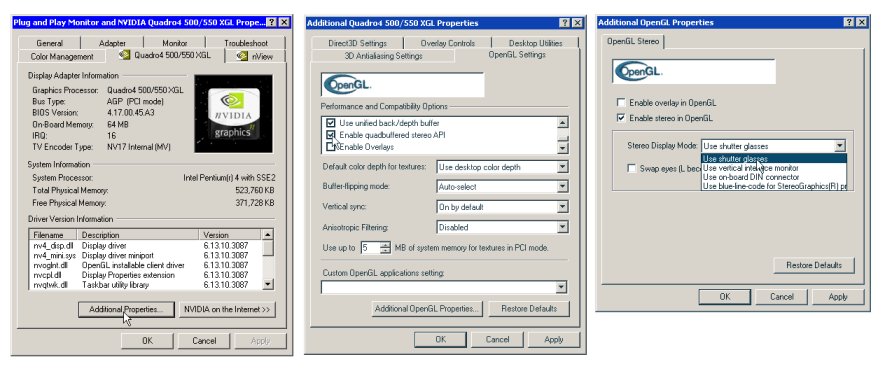Select Use vertical interlace monitor option

[x=774, y=168]
